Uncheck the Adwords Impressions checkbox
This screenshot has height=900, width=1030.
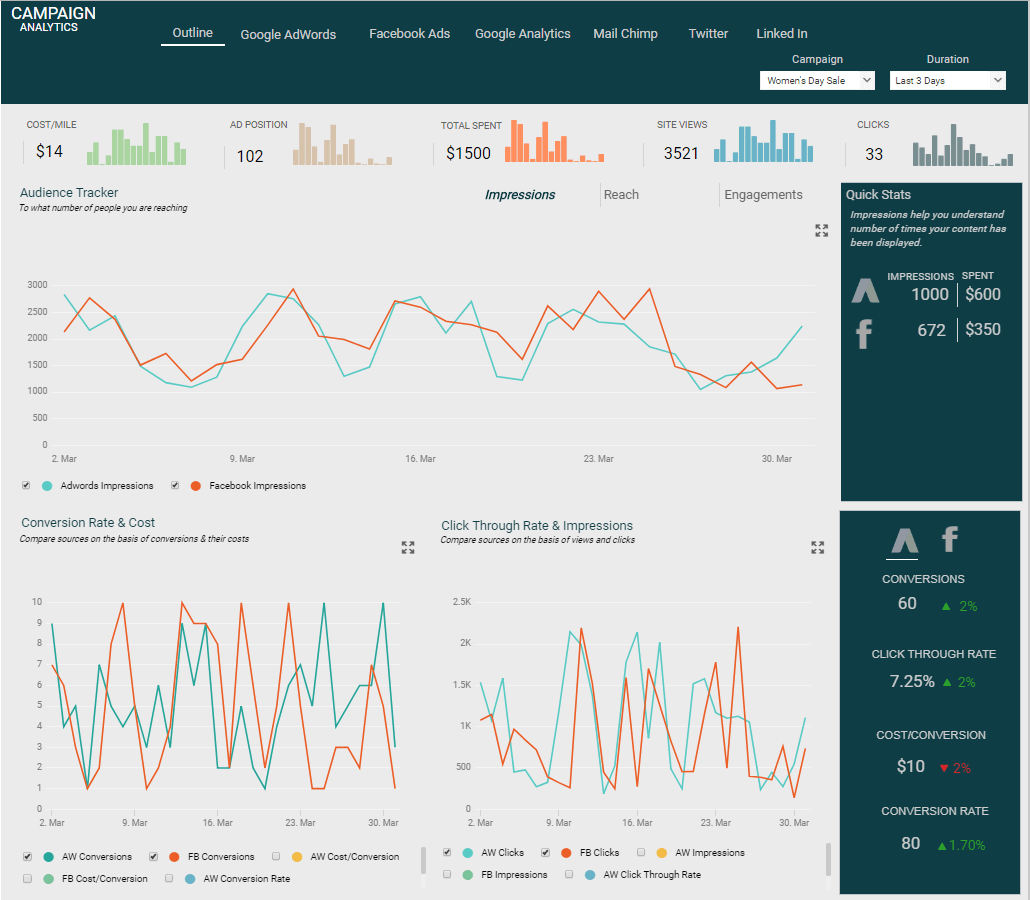point(26,486)
